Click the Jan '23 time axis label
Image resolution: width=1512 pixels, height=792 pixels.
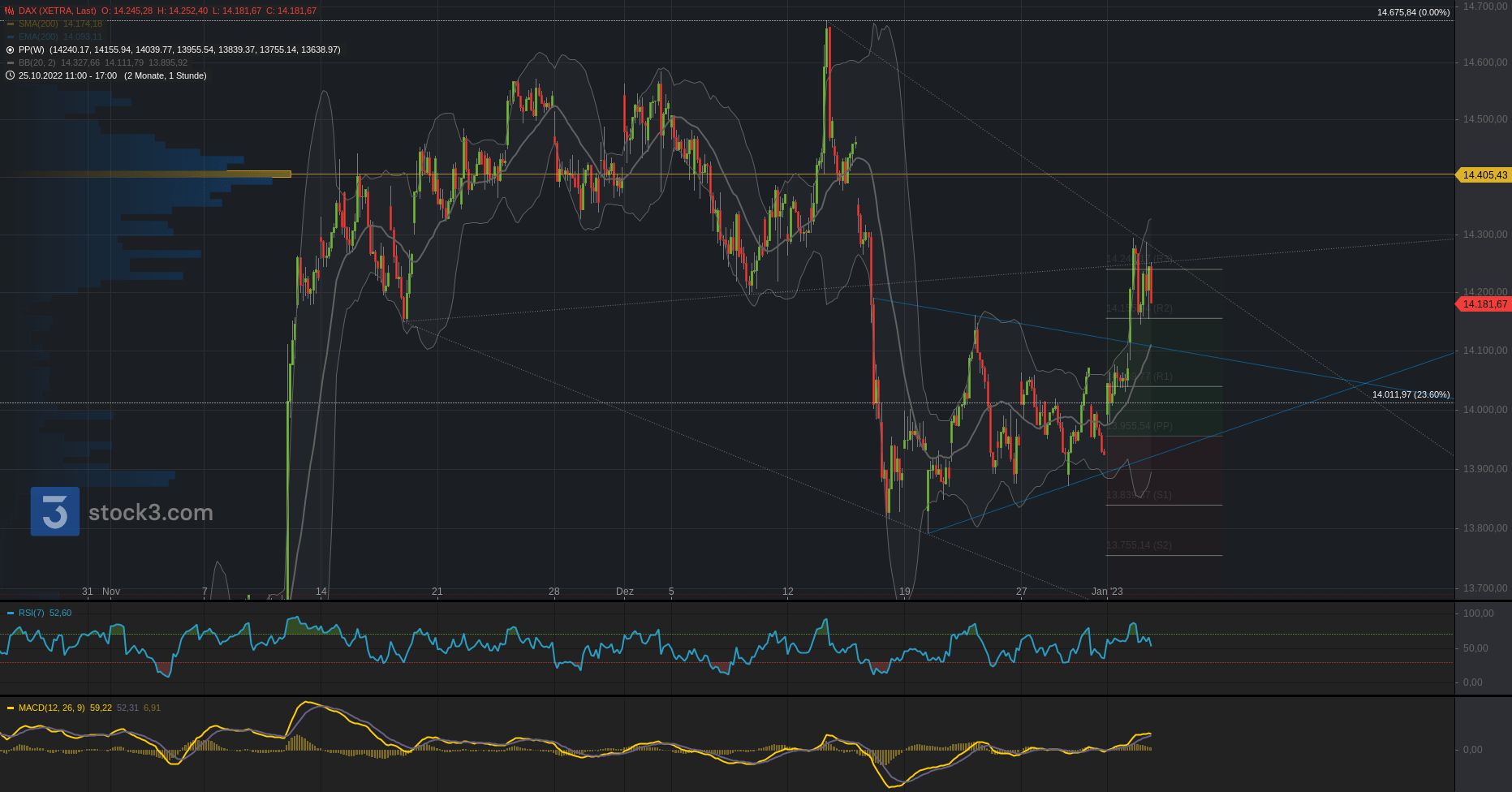click(x=1107, y=592)
